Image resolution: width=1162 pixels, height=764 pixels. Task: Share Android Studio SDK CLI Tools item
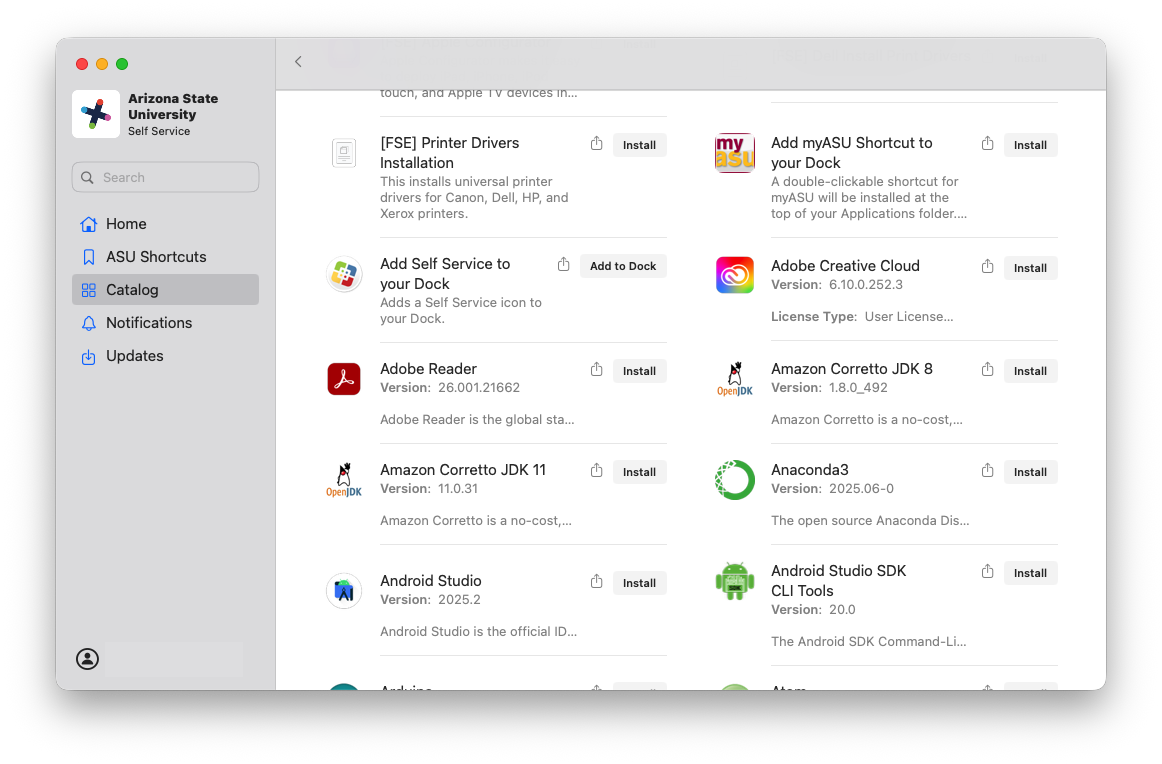pos(987,571)
